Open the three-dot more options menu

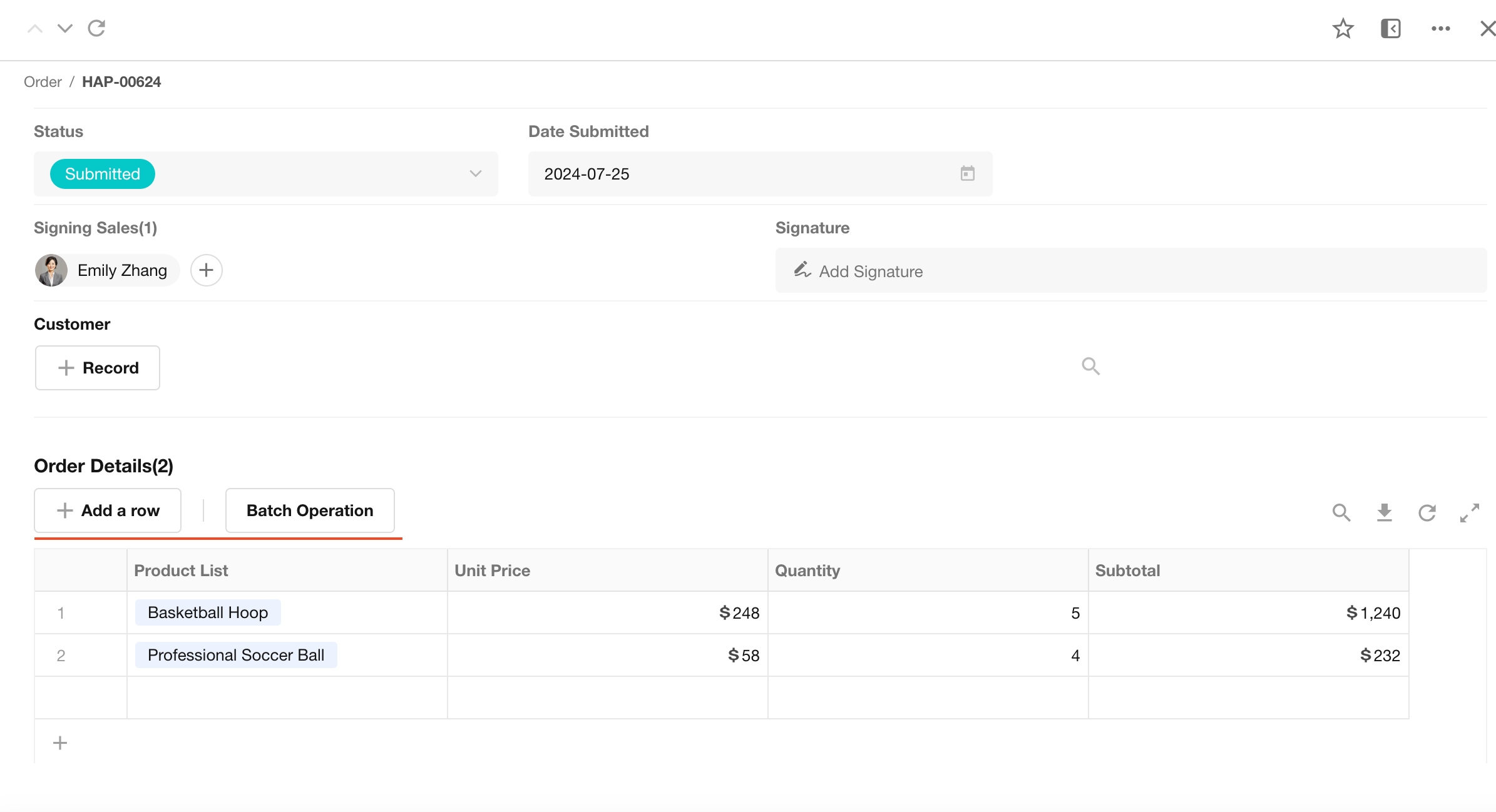click(1440, 29)
